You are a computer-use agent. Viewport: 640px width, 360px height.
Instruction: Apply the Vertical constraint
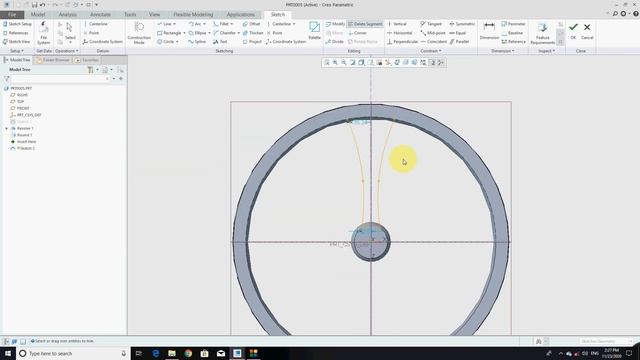click(397, 24)
